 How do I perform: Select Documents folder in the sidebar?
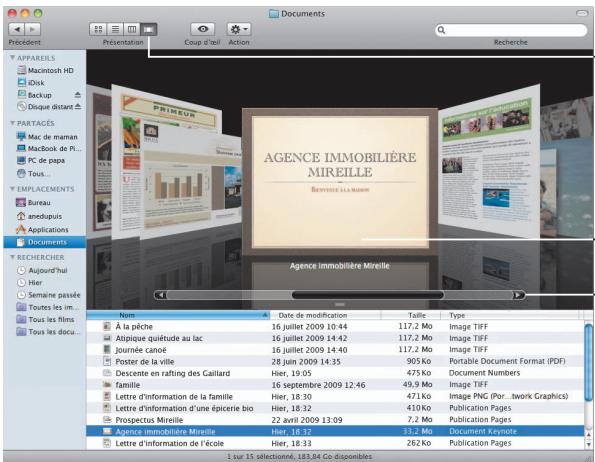pyautogui.click(x=45, y=242)
